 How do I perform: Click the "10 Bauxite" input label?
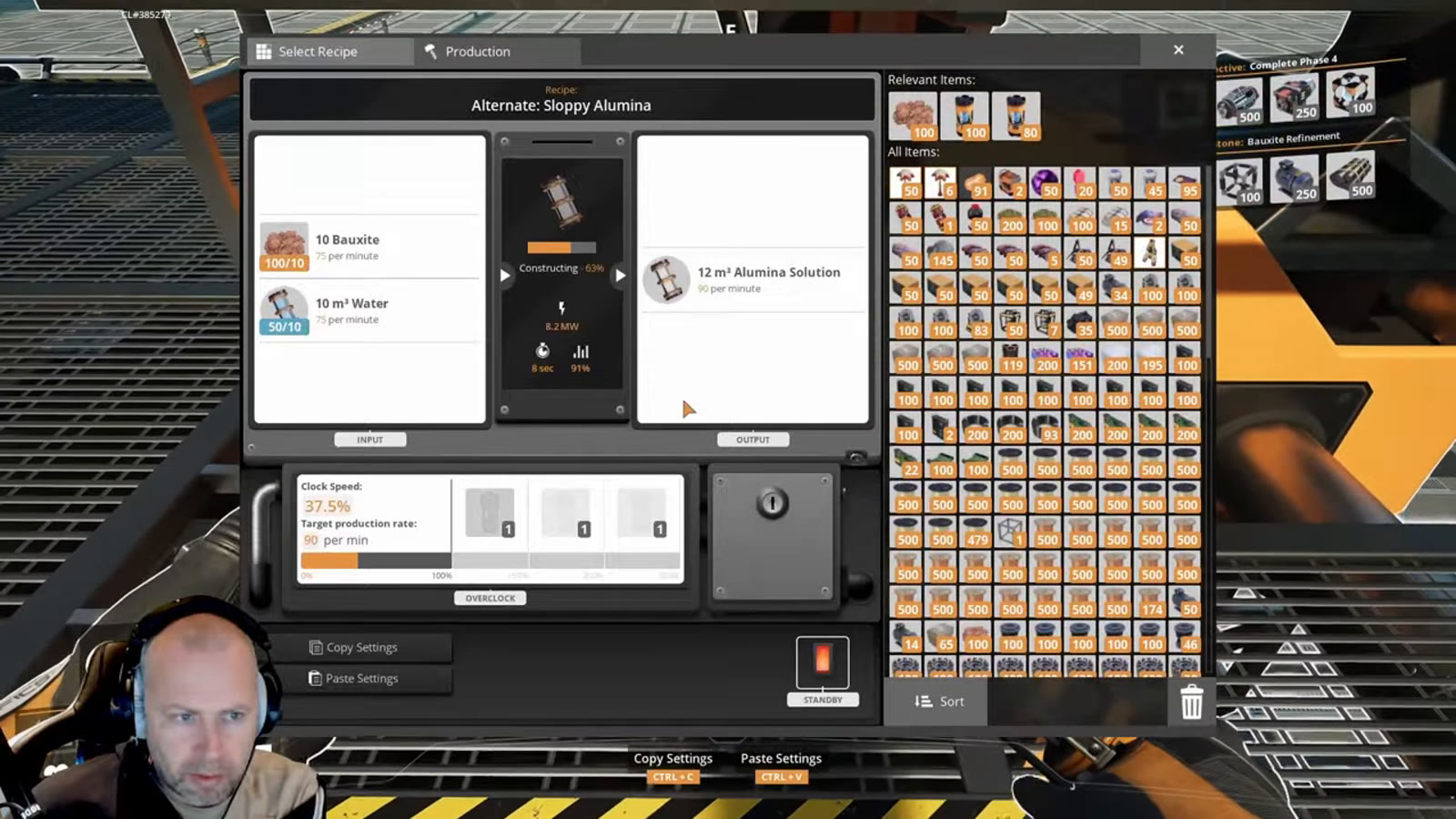[348, 239]
